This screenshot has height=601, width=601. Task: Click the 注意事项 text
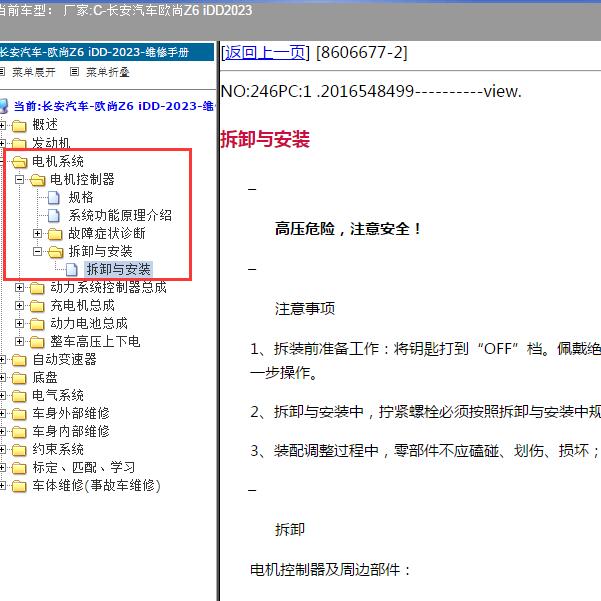pos(305,309)
